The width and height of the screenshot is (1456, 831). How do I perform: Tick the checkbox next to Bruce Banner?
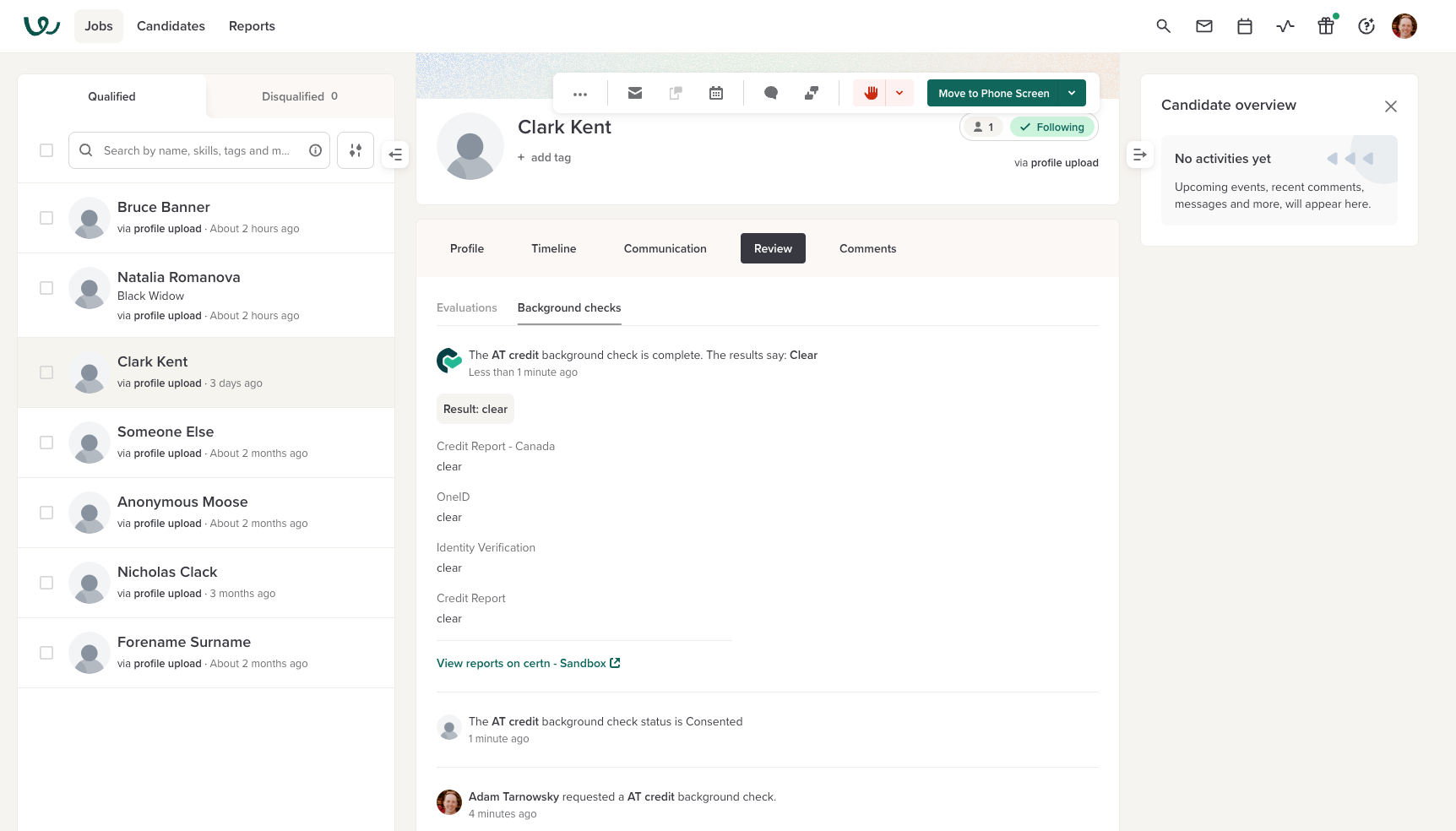[x=46, y=218]
